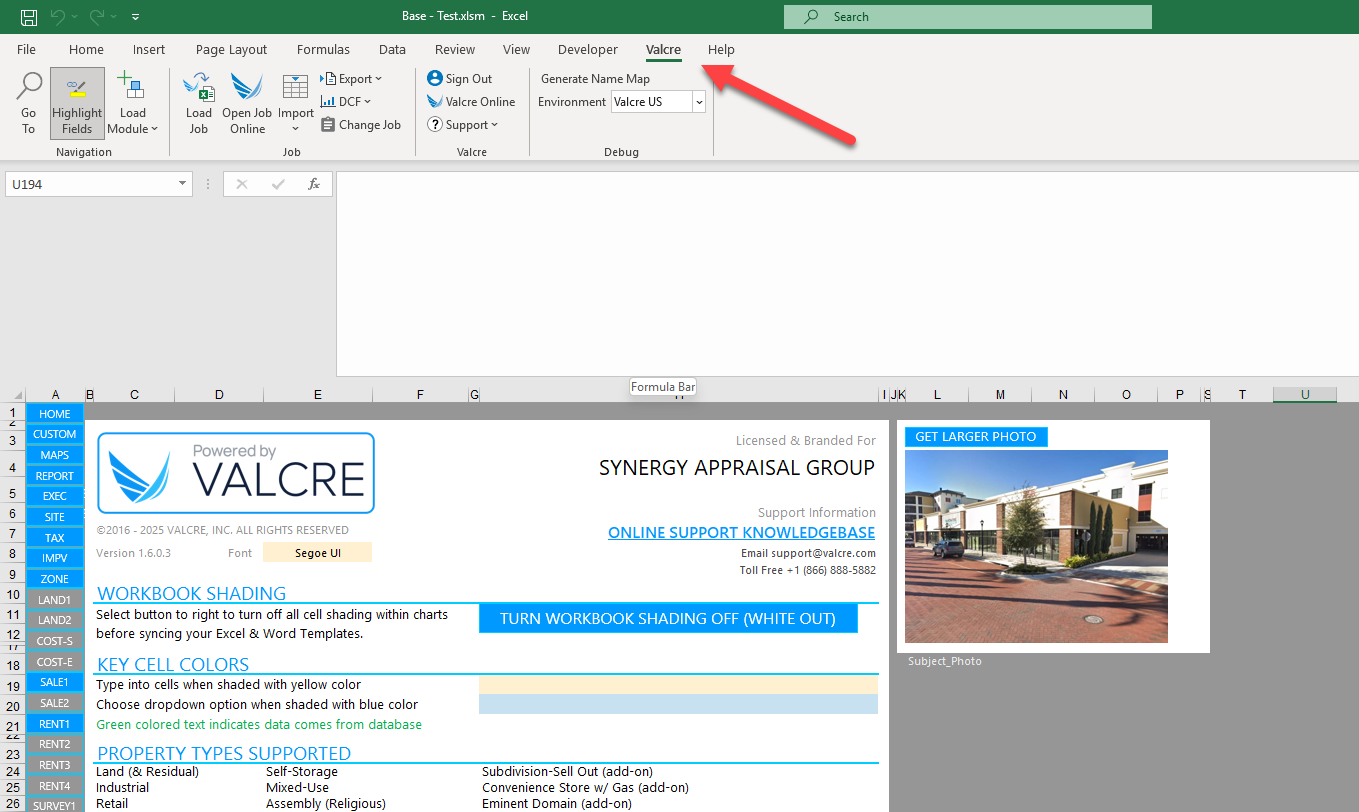Switch to the Insert tab
Screen dimensions: 1359x812
[x=149, y=50]
